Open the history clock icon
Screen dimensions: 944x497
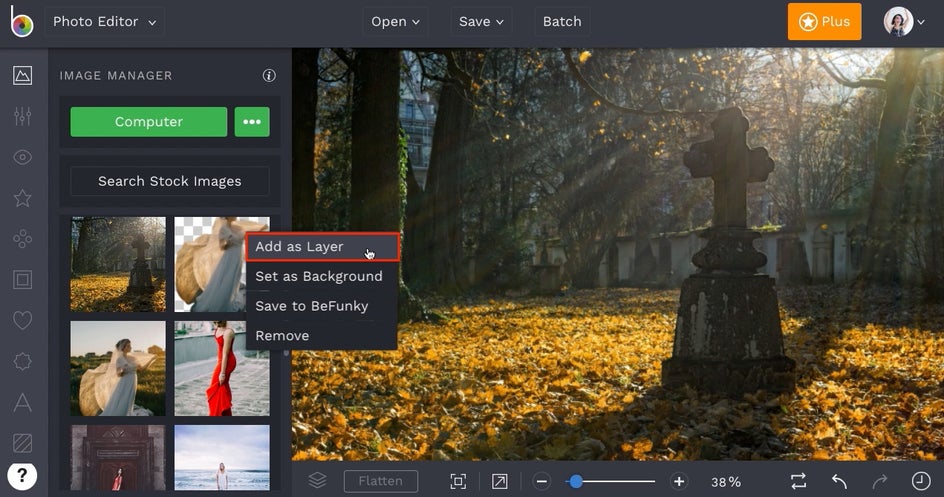[921, 481]
